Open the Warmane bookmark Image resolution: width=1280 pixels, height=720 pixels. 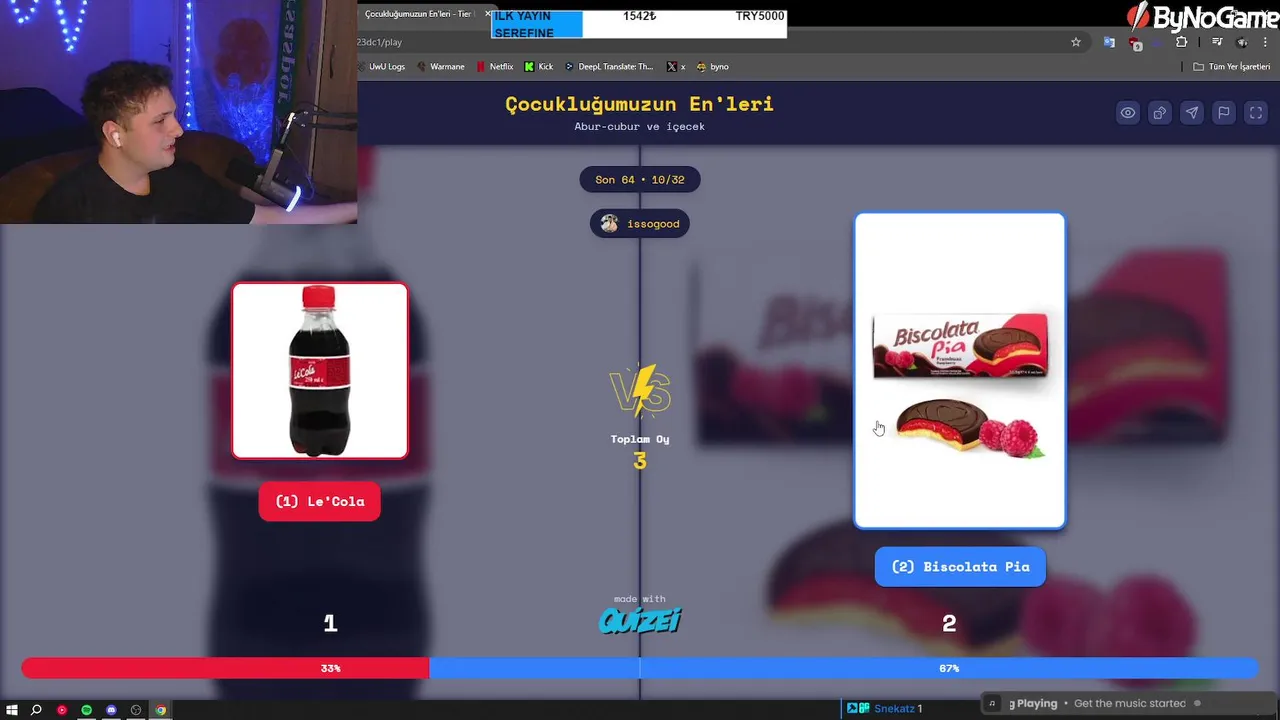click(x=441, y=67)
